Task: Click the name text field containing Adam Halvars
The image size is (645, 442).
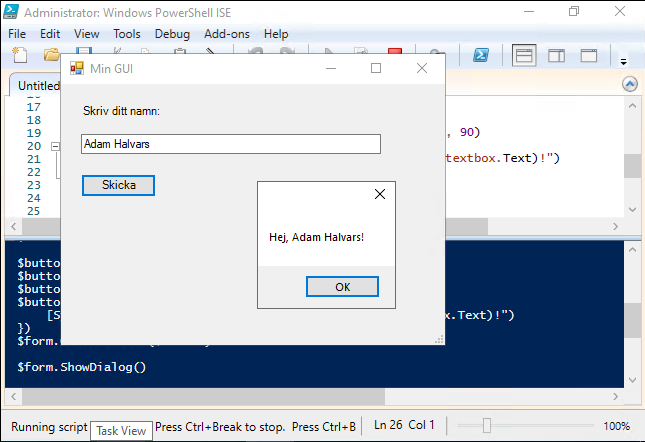Action: coord(230,145)
